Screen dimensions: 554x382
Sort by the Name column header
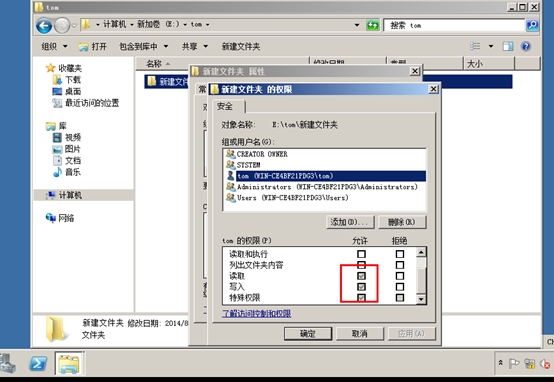click(222, 63)
